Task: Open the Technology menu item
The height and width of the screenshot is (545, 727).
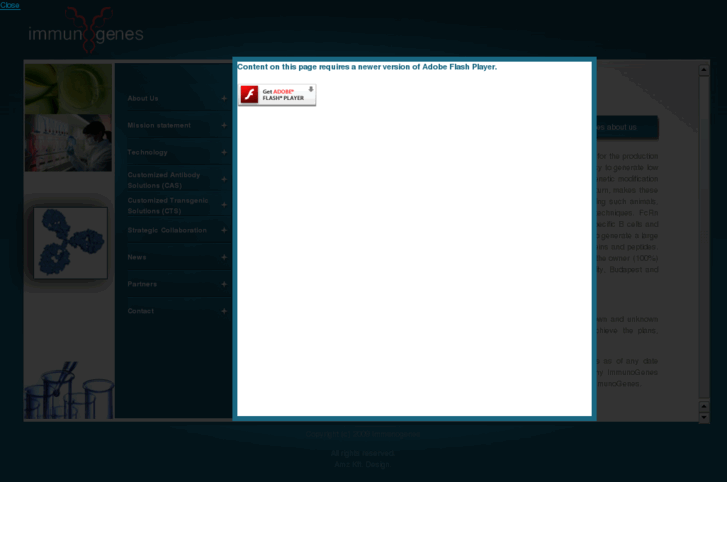Action: (x=147, y=152)
